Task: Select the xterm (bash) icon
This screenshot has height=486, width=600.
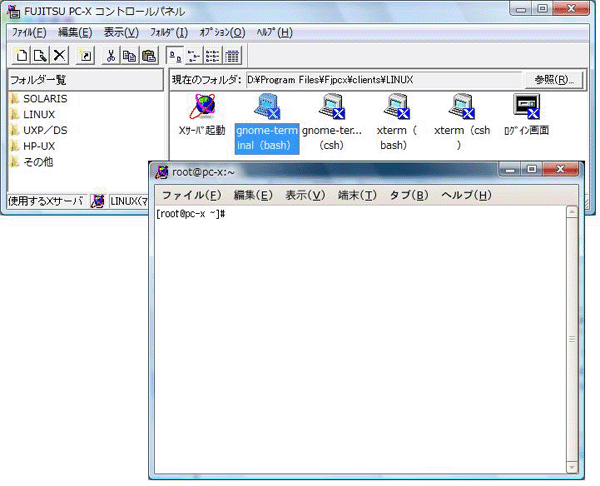Action: pyautogui.click(x=396, y=122)
